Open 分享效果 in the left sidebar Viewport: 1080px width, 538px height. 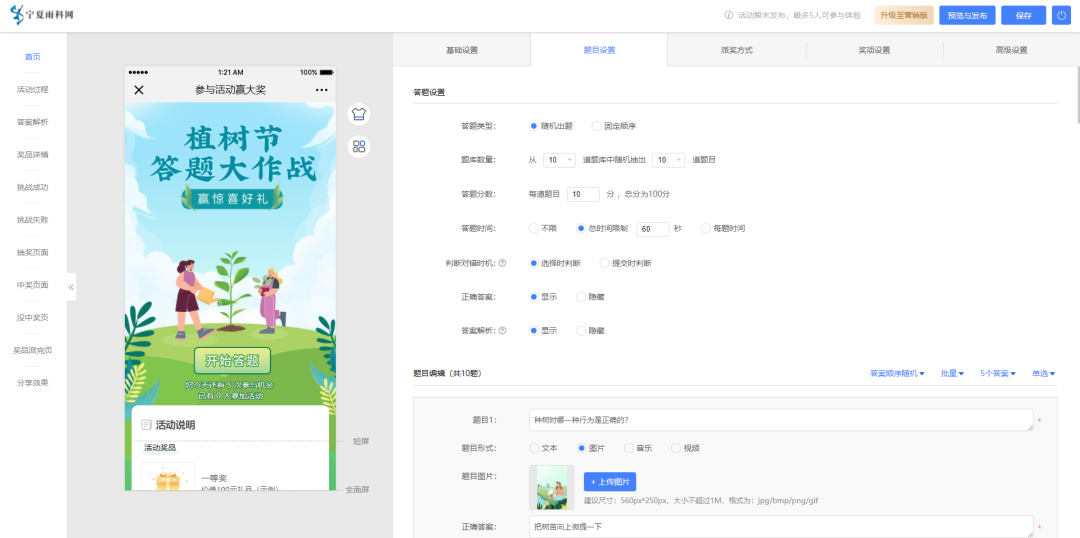[x=33, y=382]
